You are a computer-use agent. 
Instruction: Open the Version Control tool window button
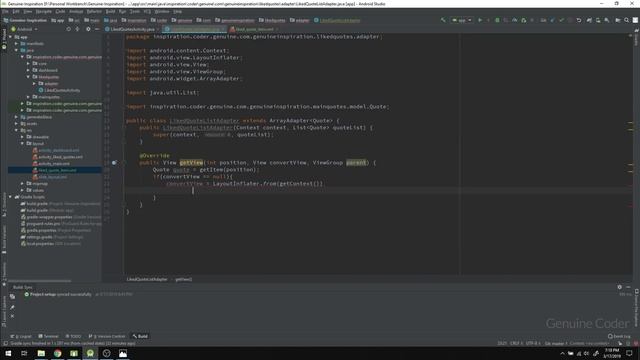(107, 336)
